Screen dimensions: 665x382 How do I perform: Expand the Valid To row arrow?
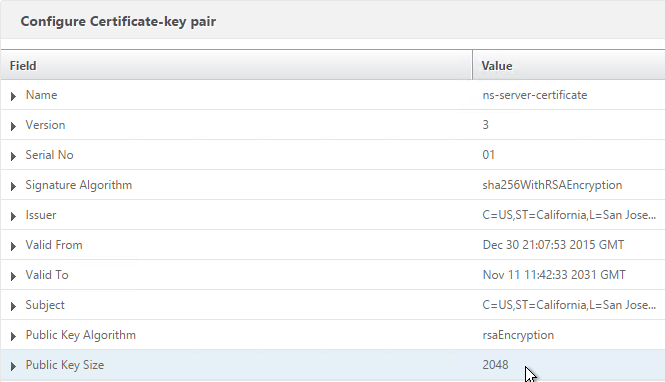click(x=13, y=276)
